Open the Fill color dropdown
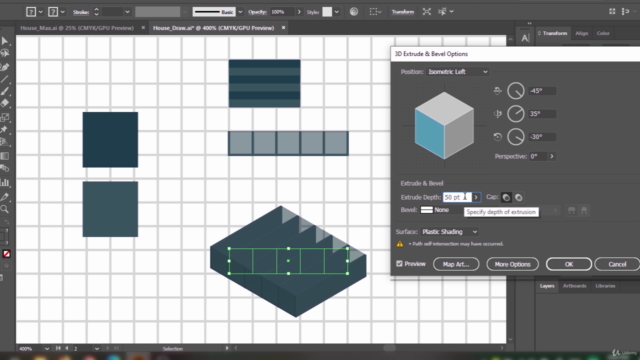640x360 pixels. (x=40, y=12)
